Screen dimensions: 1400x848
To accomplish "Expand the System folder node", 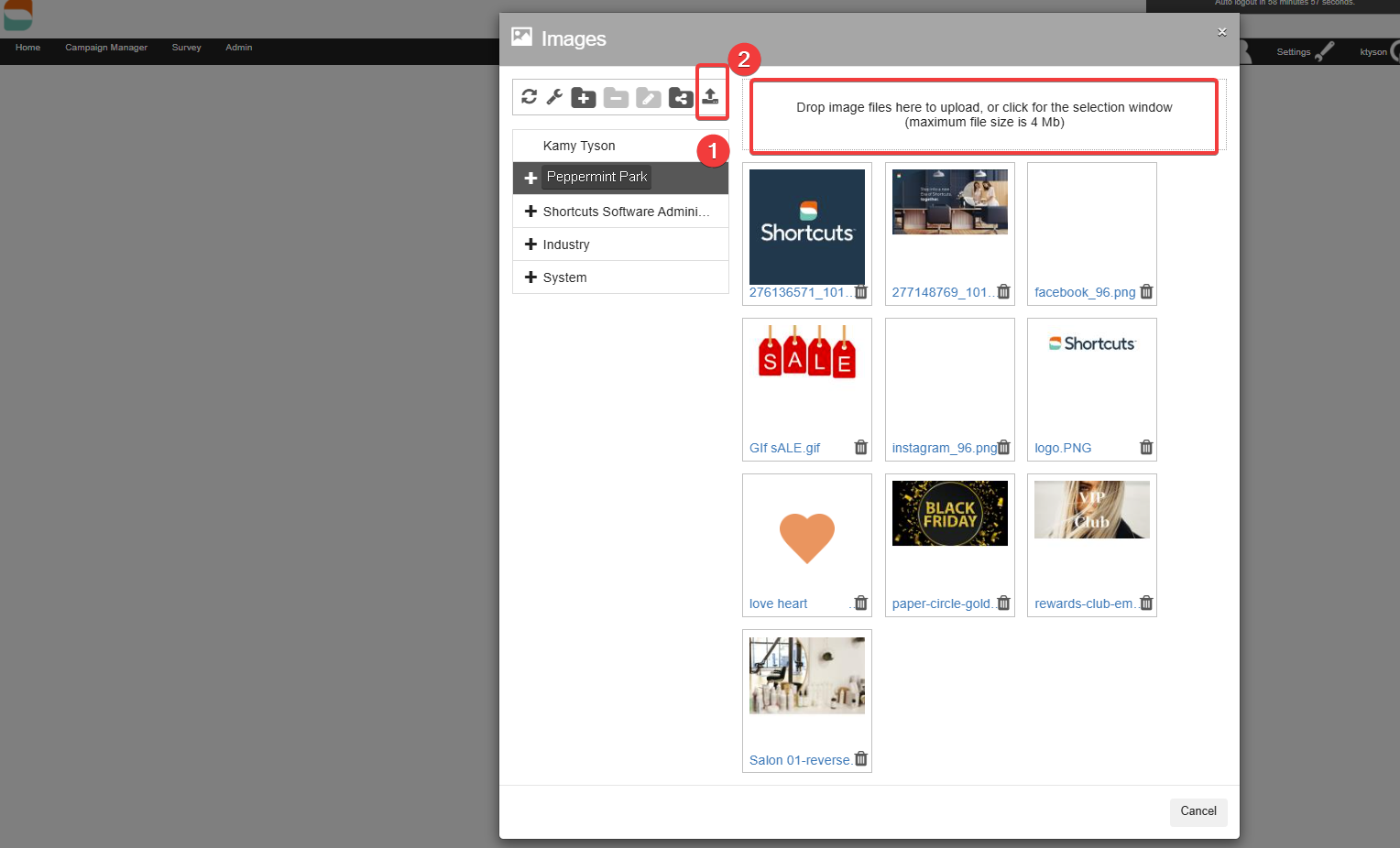I will 530,277.
